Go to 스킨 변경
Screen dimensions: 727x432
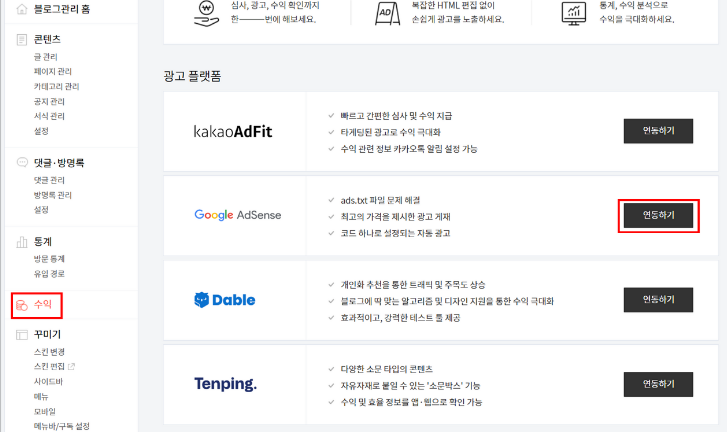pyautogui.click(x=49, y=352)
